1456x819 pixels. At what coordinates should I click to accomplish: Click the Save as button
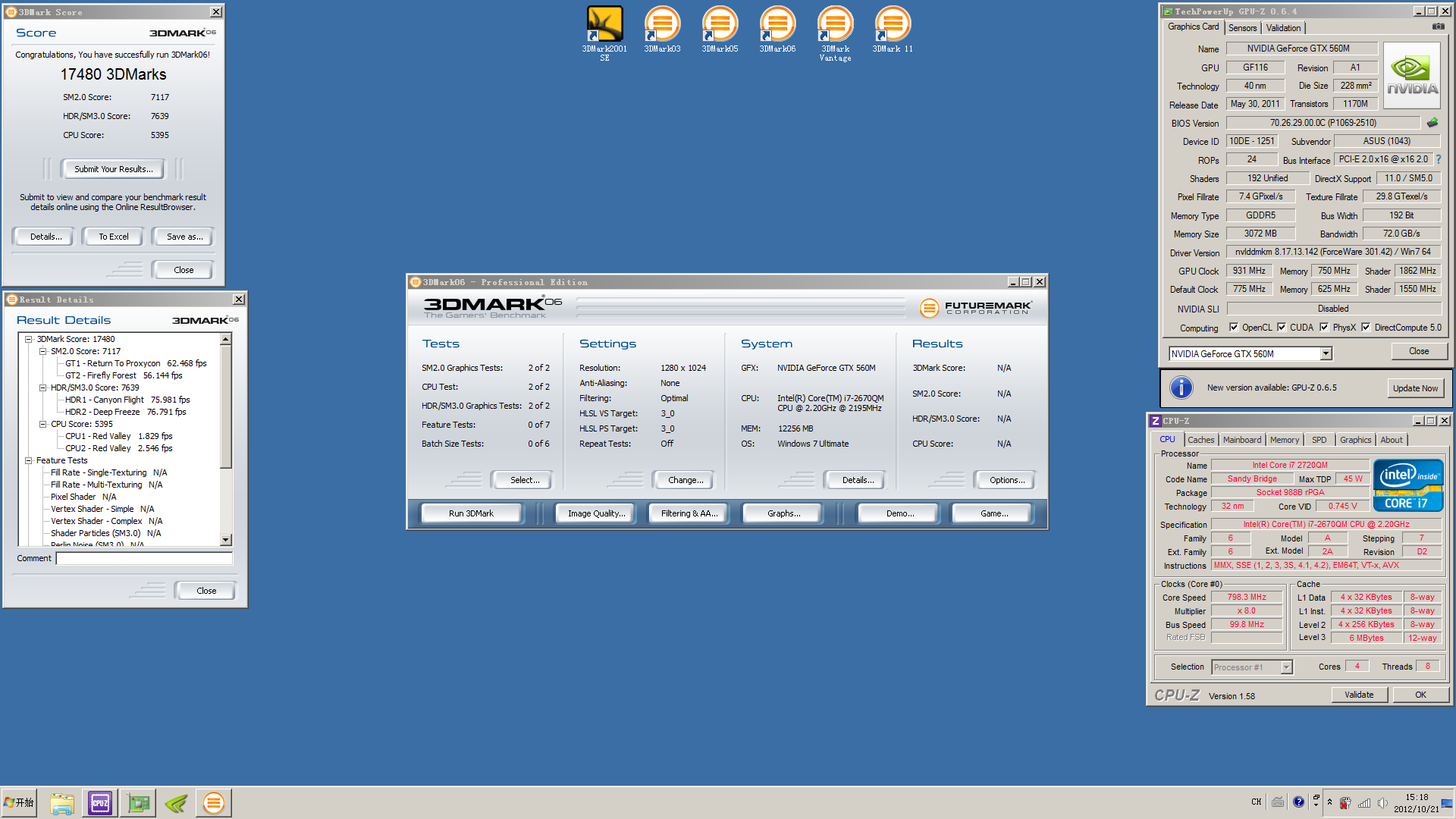[x=185, y=237]
